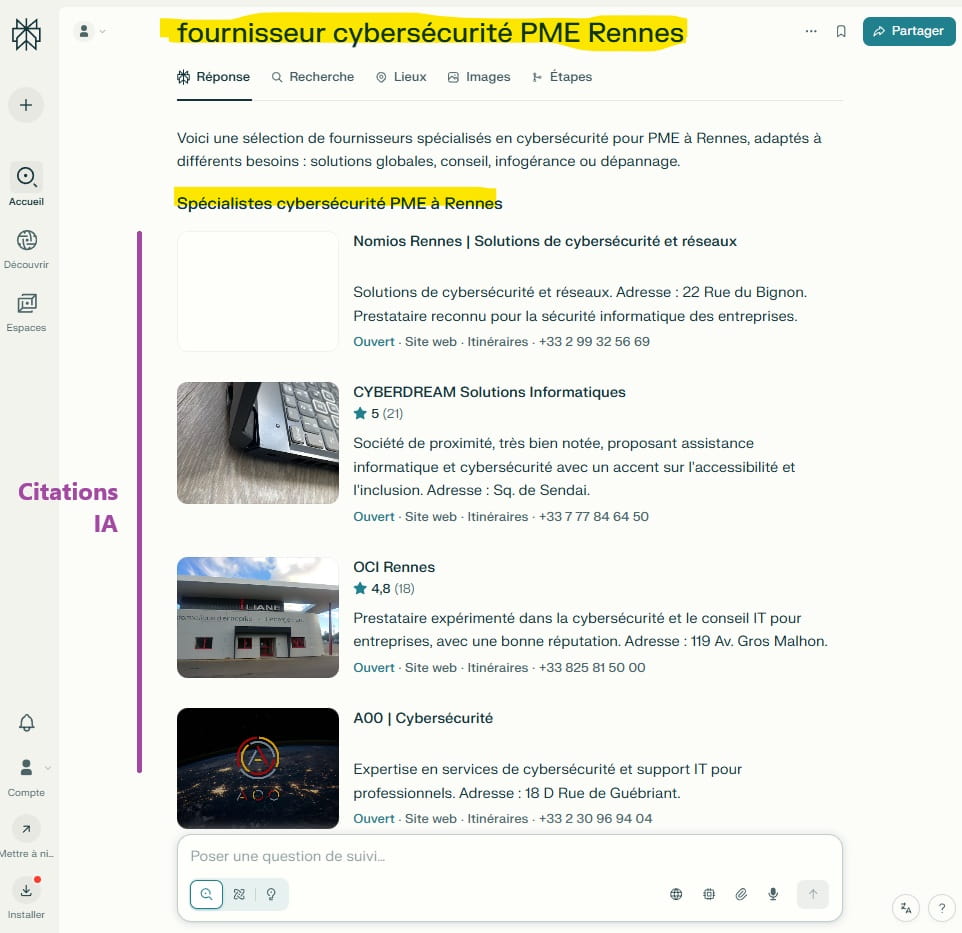962x933 pixels.
Task: Open the three-dots more options menu
Action: point(811,31)
